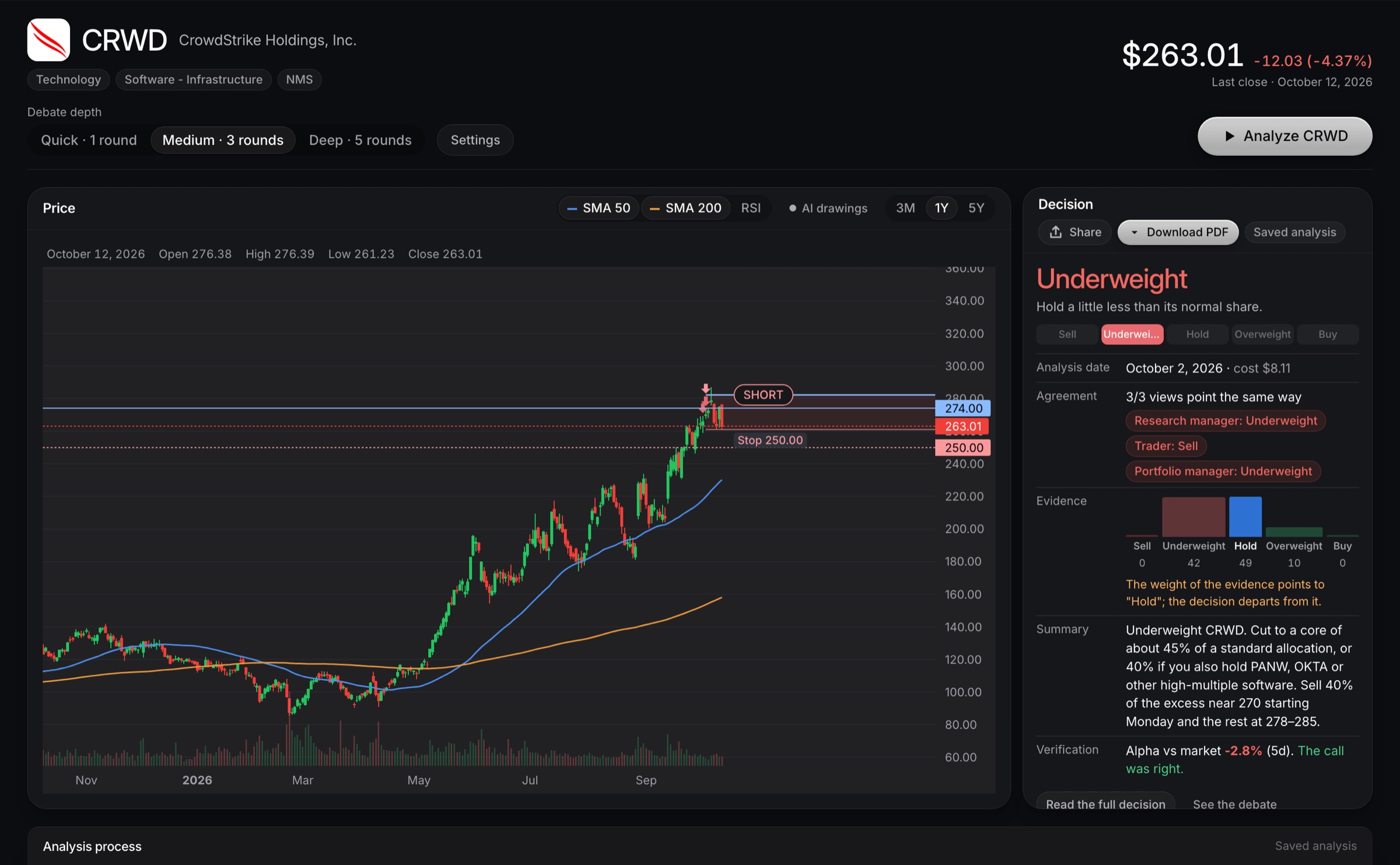The width and height of the screenshot is (1400, 865).
Task: Click the 274.00 price axis tag
Action: 963,408
